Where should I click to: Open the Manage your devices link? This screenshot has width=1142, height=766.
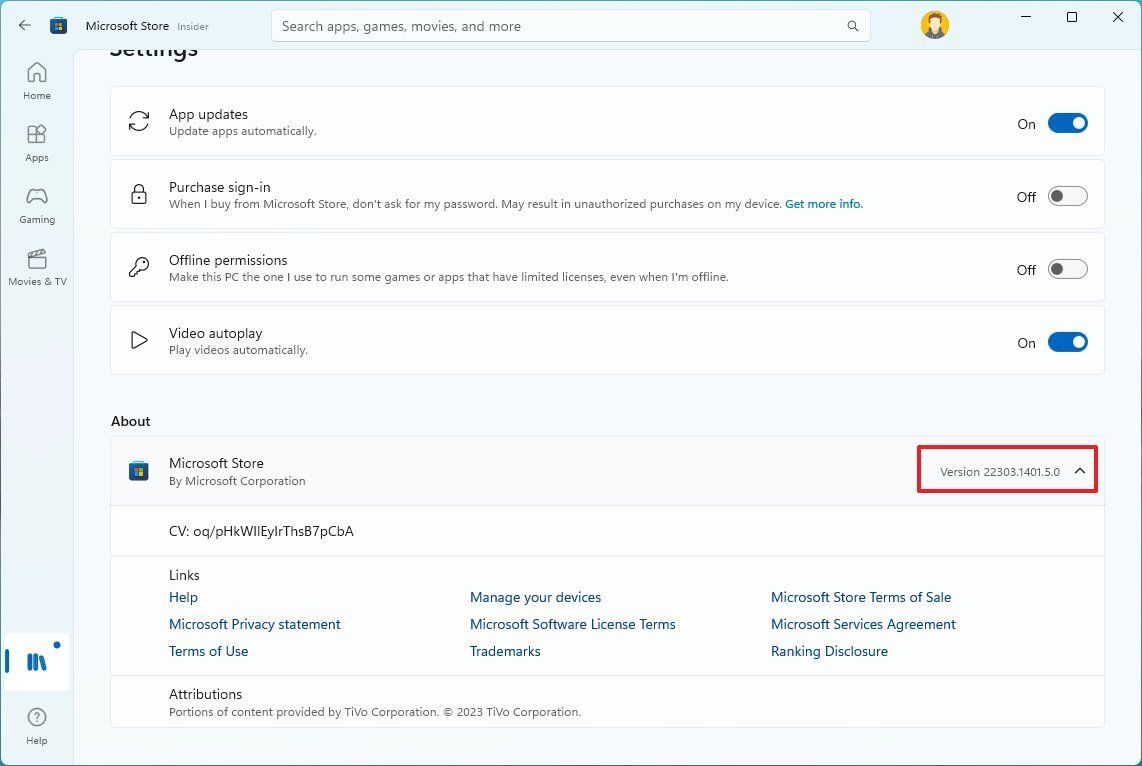coord(535,597)
